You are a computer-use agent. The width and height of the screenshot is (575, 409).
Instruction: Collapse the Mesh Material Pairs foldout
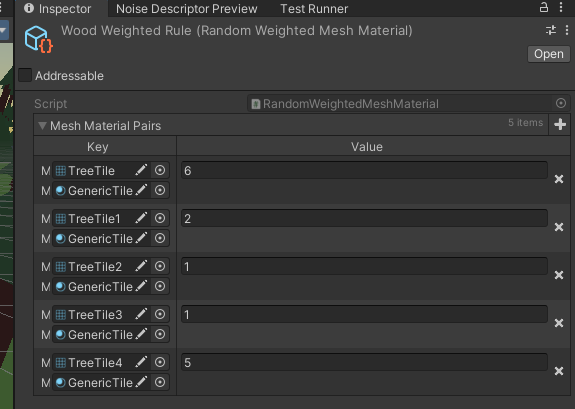point(43,126)
